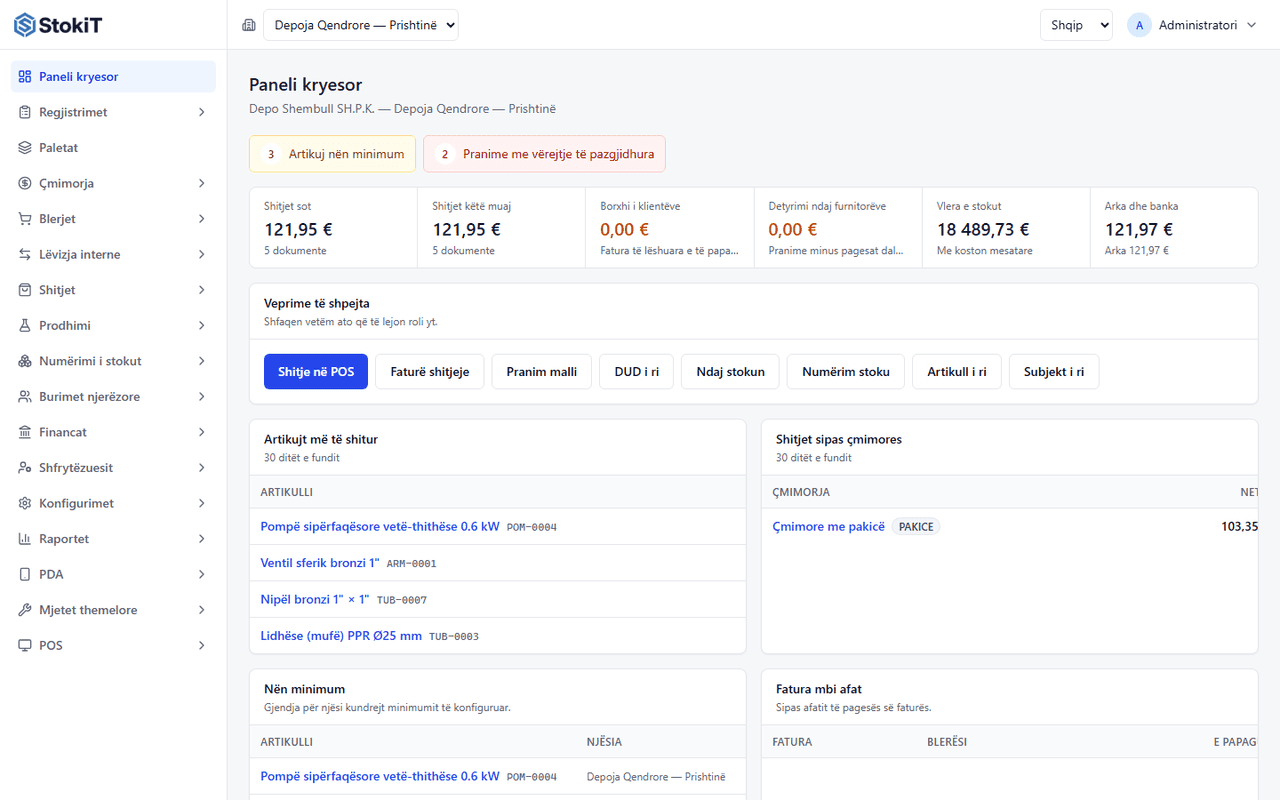
Task: Click the Shfrytëzuesit user settings icon
Action: (x=25, y=468)
